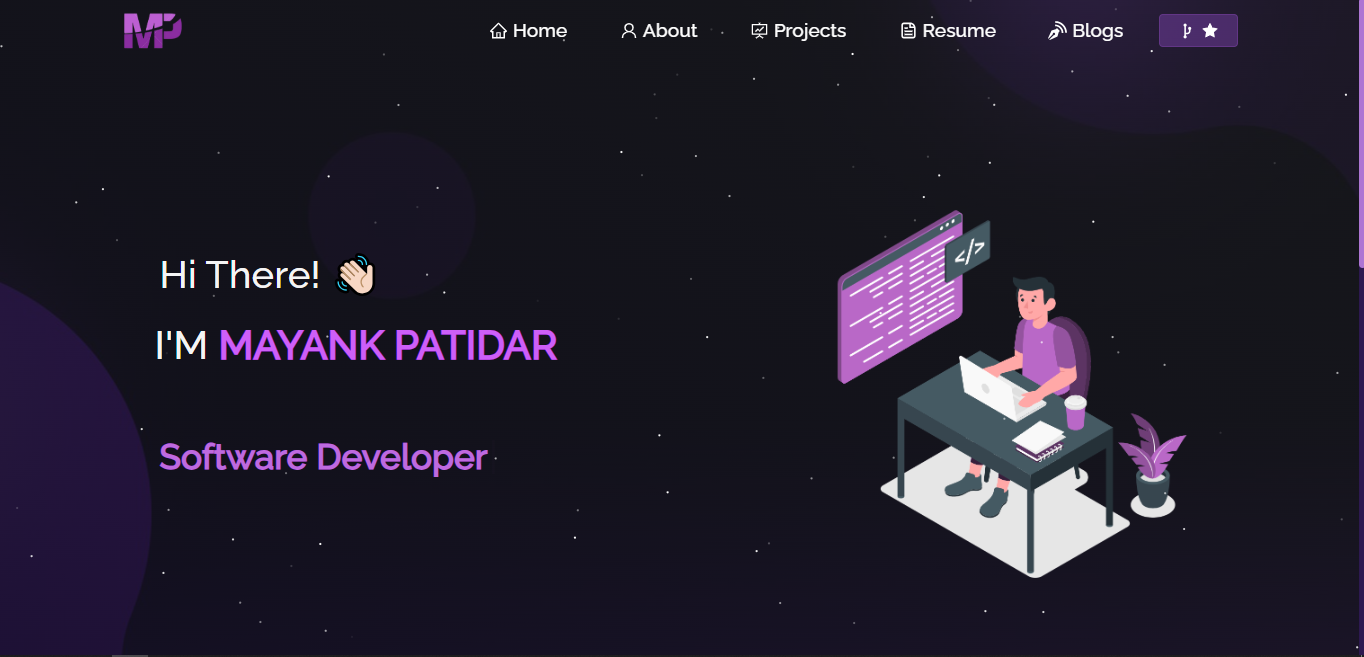Click the page's vertical scrollbar thumb
Screen dimensions: 1364x657
click(x=1361, y=133)
